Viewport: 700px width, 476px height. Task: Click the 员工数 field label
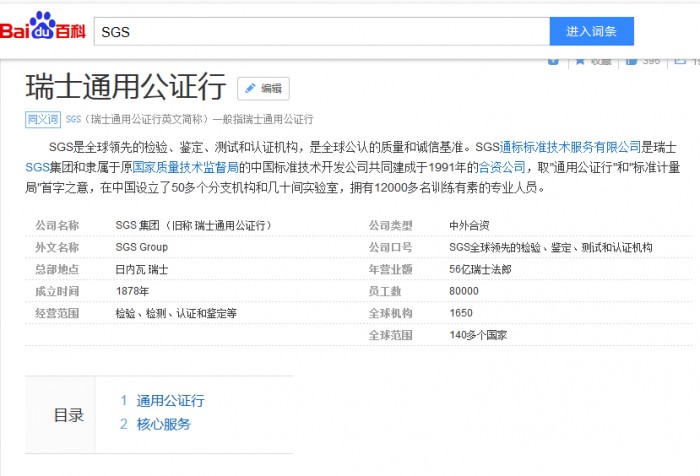385,291
